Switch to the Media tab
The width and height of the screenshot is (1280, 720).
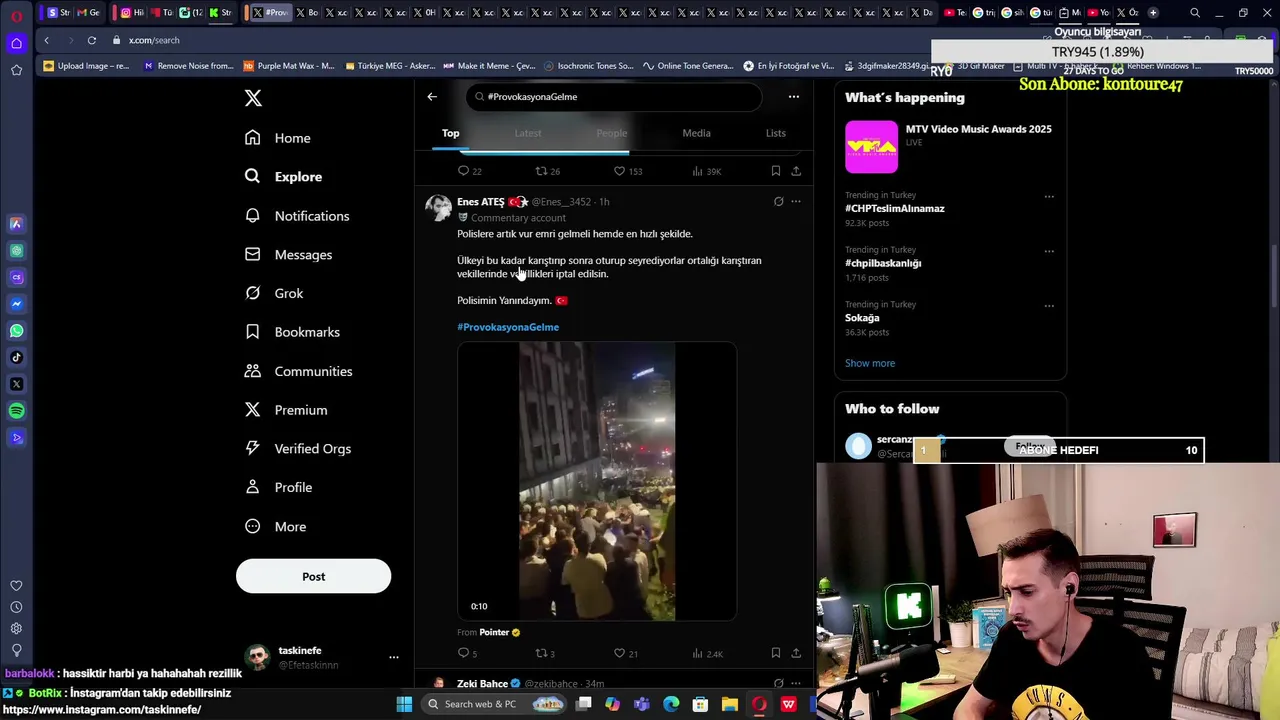696,133
